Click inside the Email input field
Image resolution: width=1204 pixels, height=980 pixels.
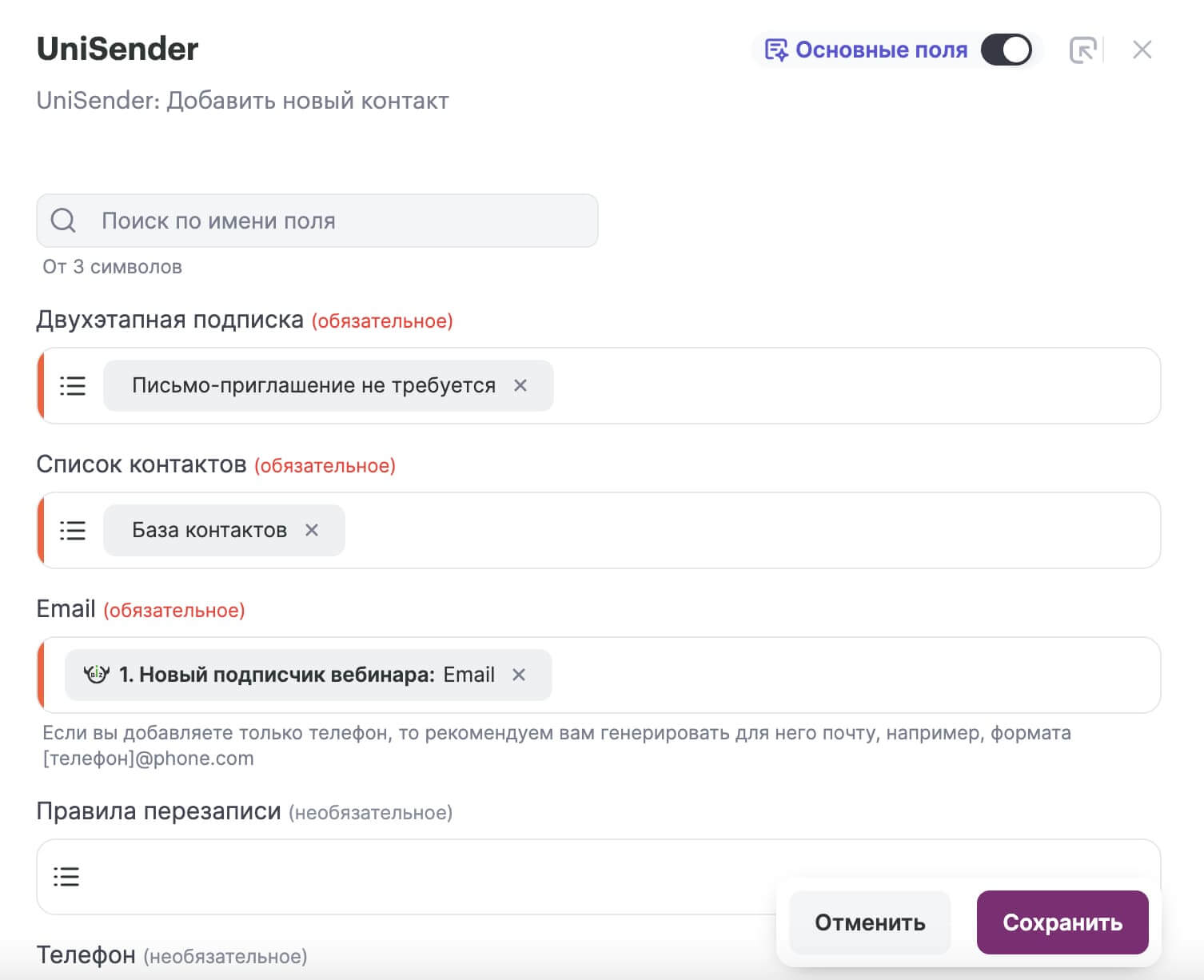855,675
